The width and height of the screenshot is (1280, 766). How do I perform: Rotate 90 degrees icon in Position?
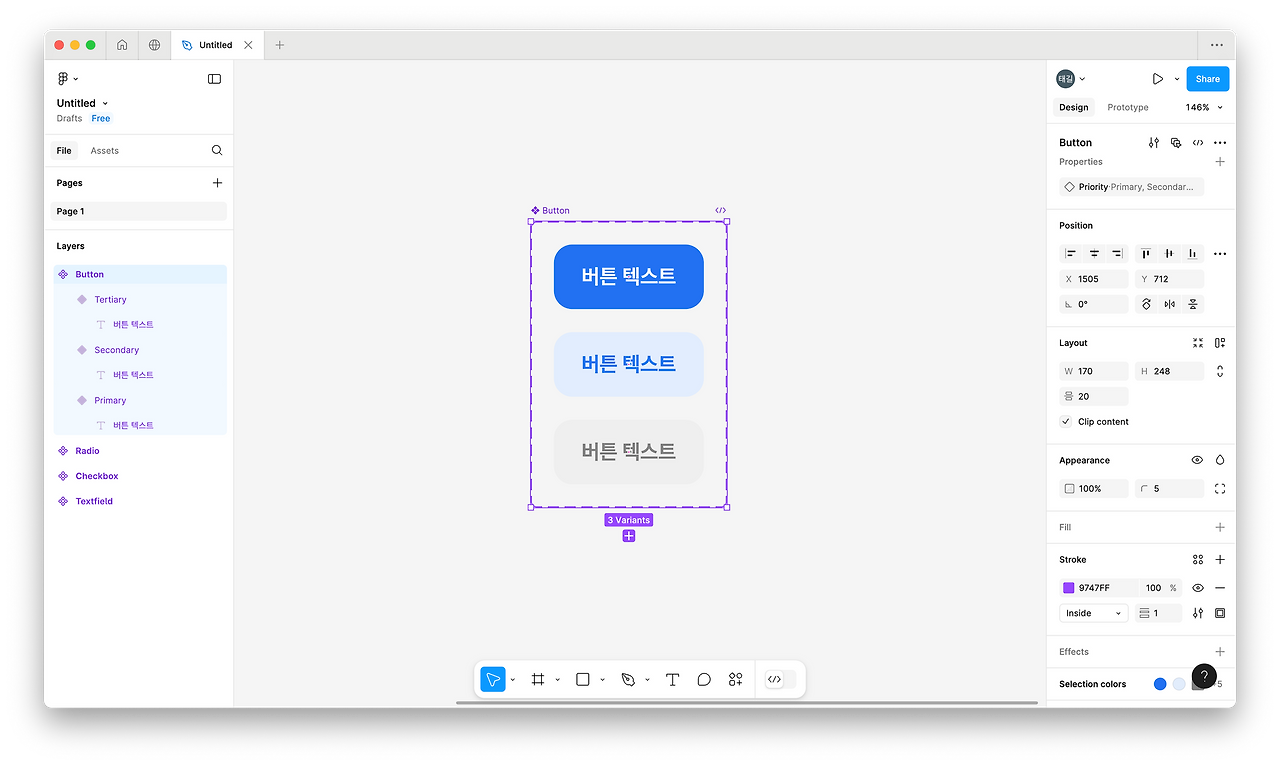pos(1146,304)
